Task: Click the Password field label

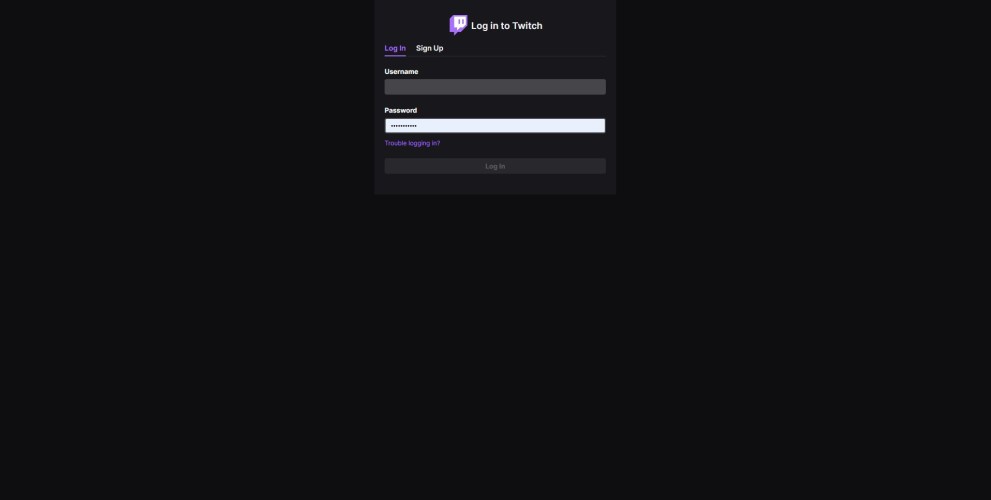Action: coord(401,110)
